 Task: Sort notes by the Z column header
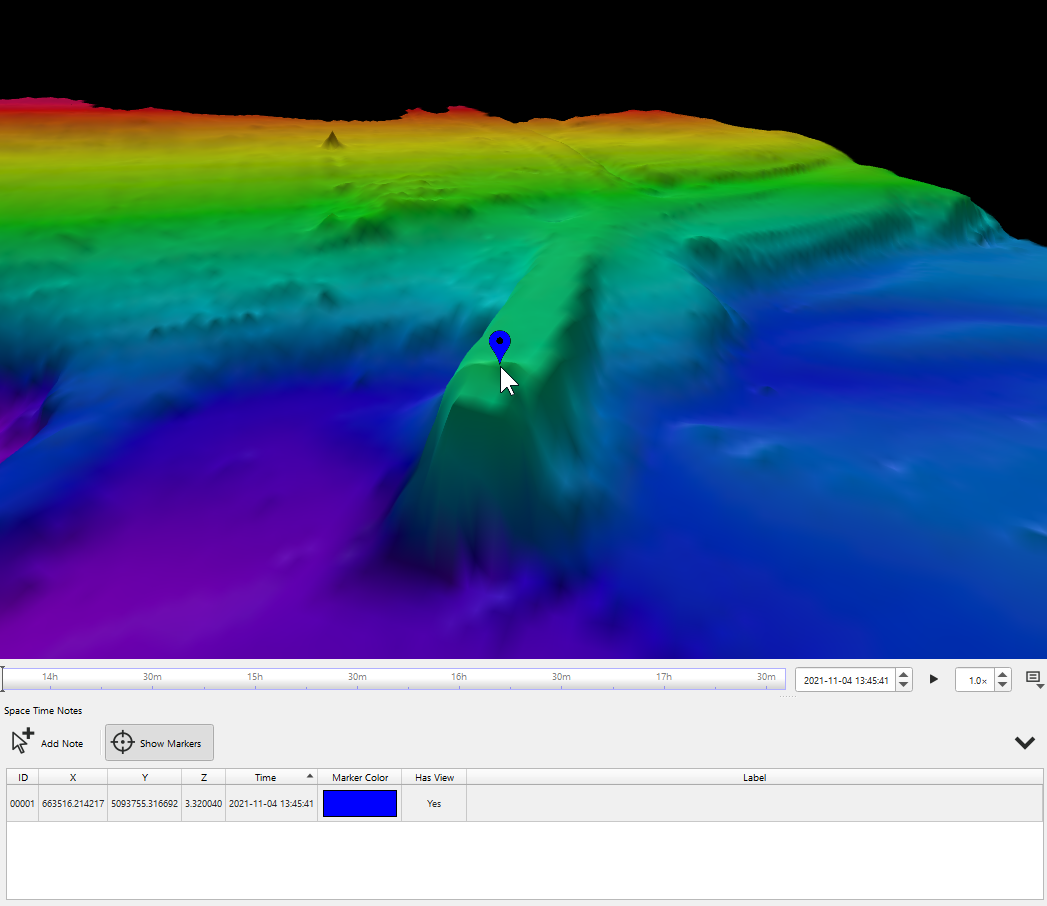coord(204,777)
